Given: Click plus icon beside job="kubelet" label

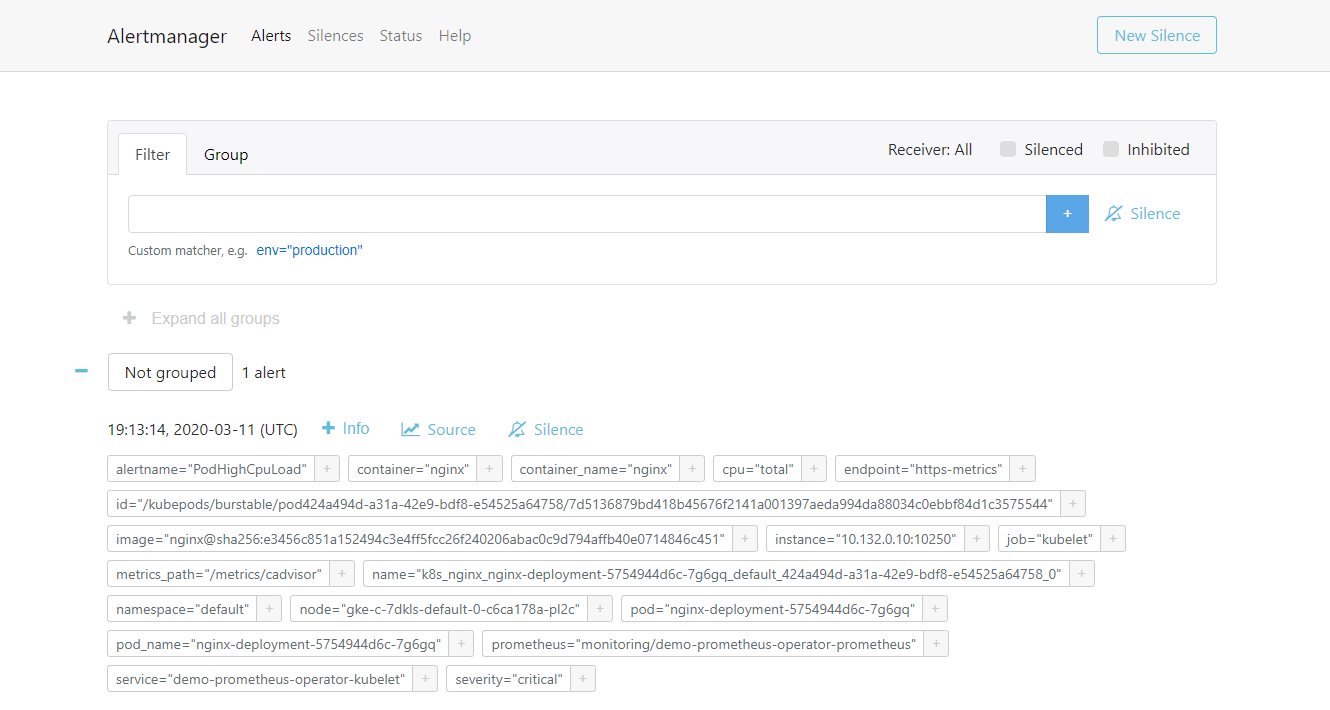Looking at the screenshot, I should tap(1113, 539).
